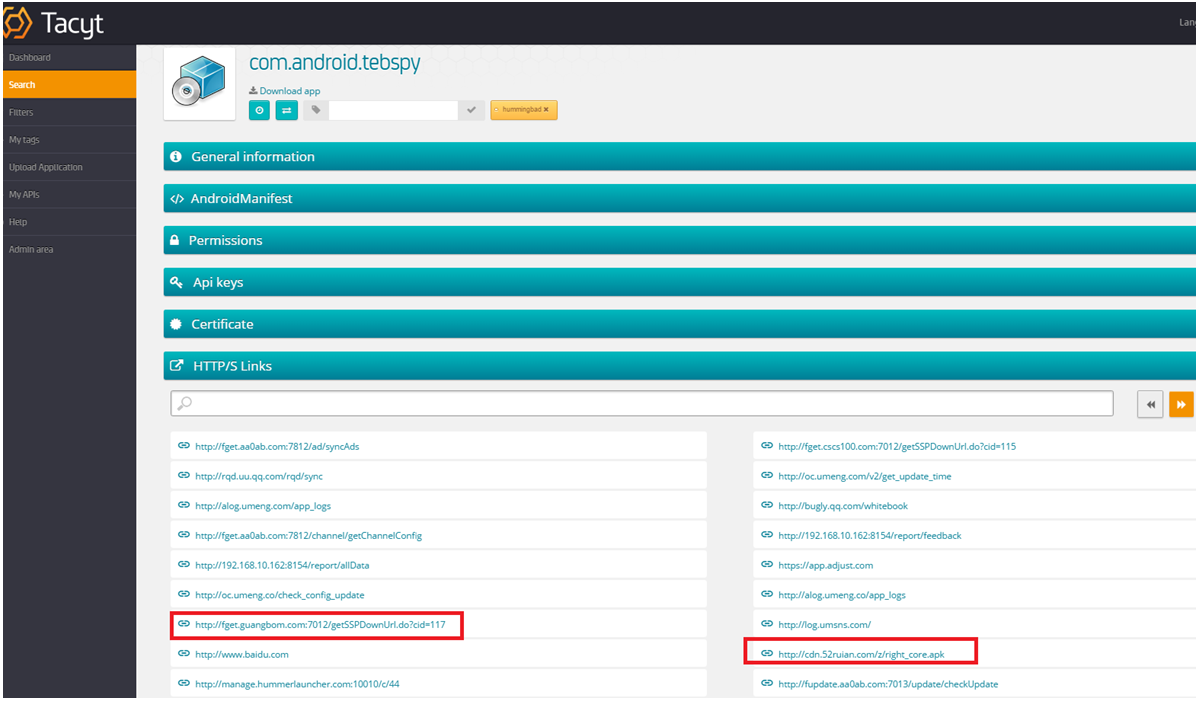This screenshot has height=707, width=1199.
Task: Click the links search input field
Action: point(642,404)
